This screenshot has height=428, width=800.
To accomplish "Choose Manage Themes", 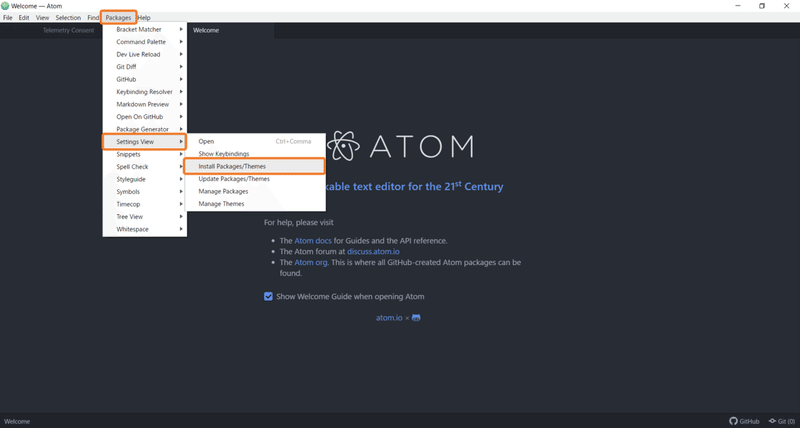I will point(255,204).
